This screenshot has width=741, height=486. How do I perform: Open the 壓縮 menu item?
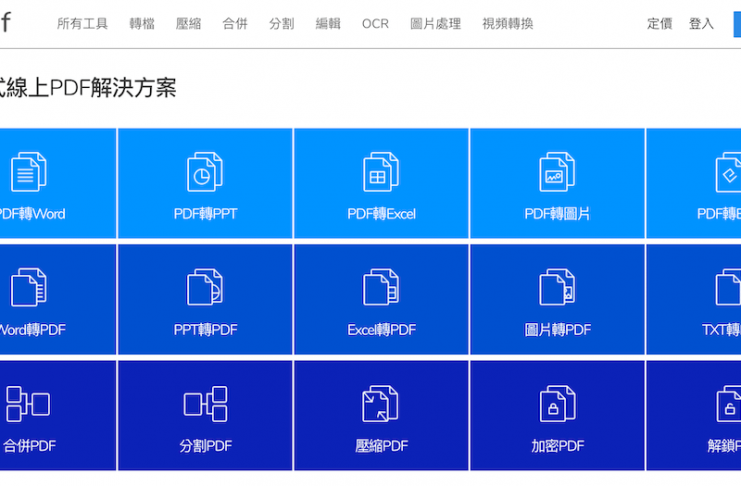[x=189, y=24]
